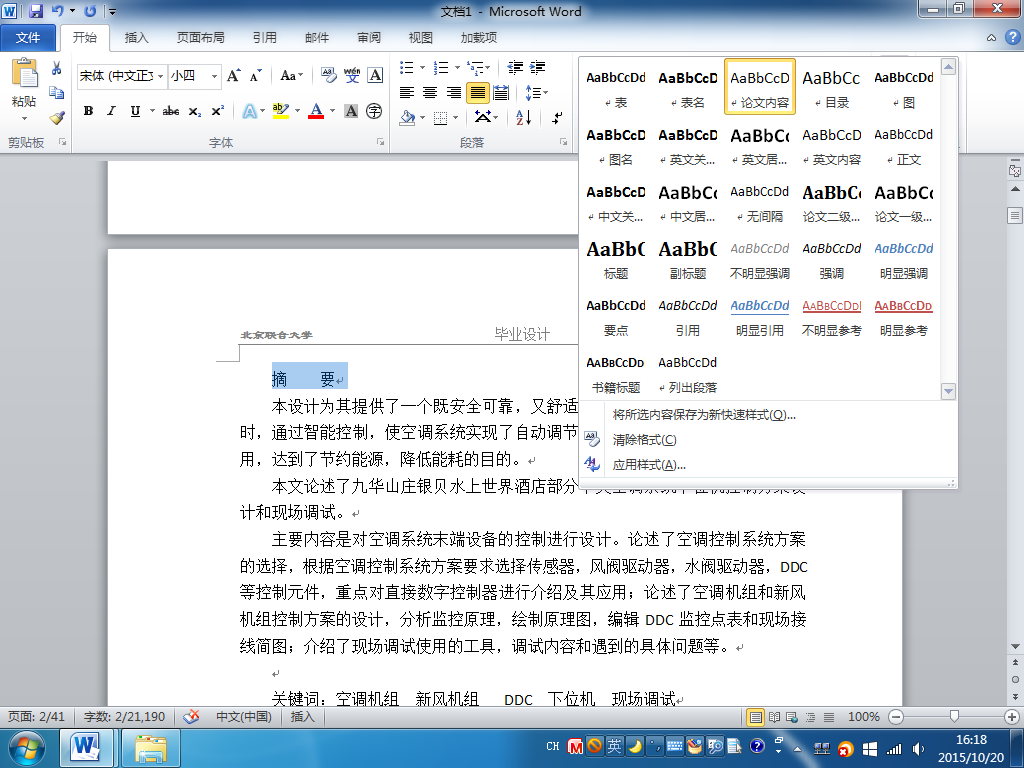Apply subscript formatting

pyautogui.click(x=195, y=111)
